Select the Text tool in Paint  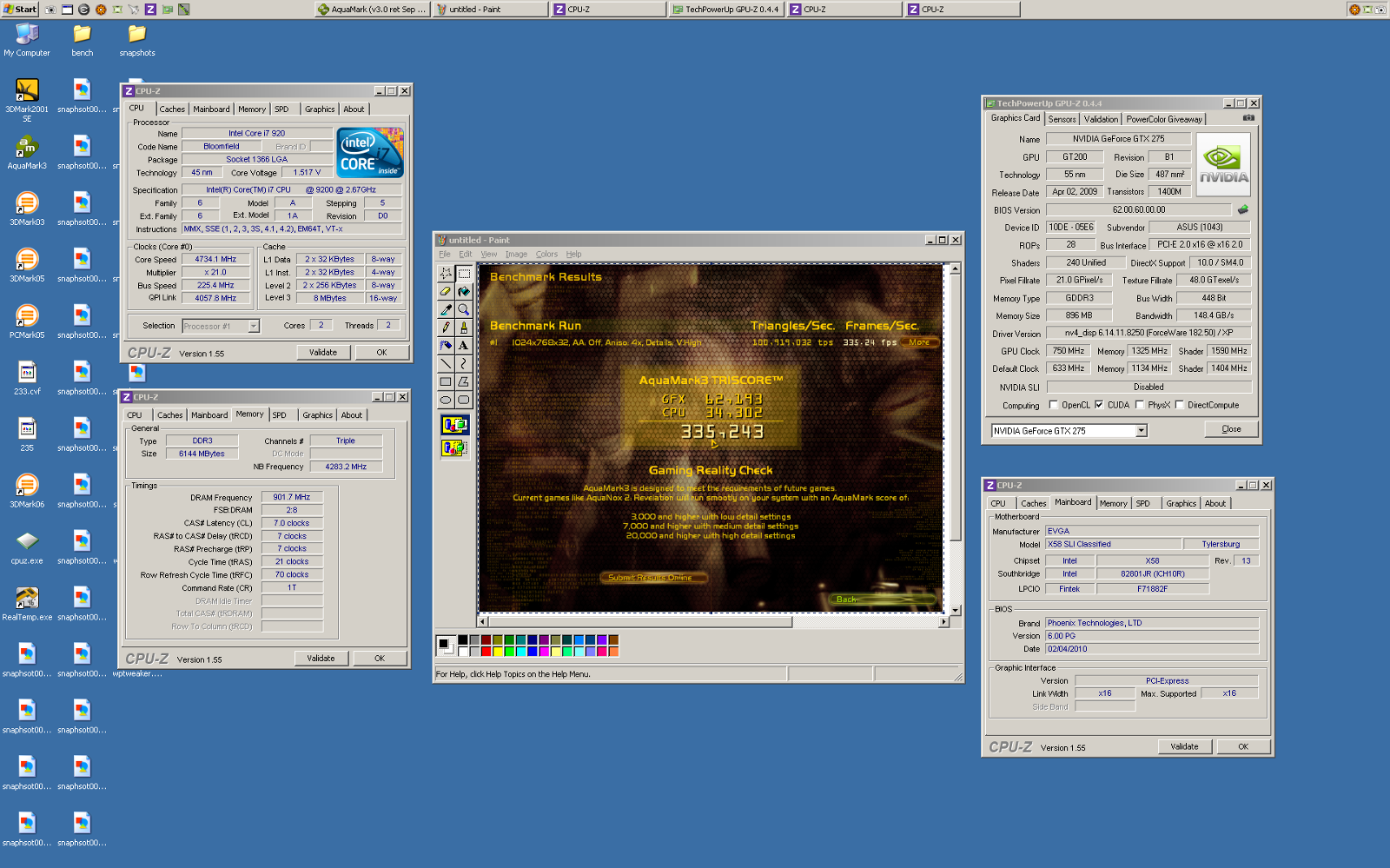coord(464,346)
